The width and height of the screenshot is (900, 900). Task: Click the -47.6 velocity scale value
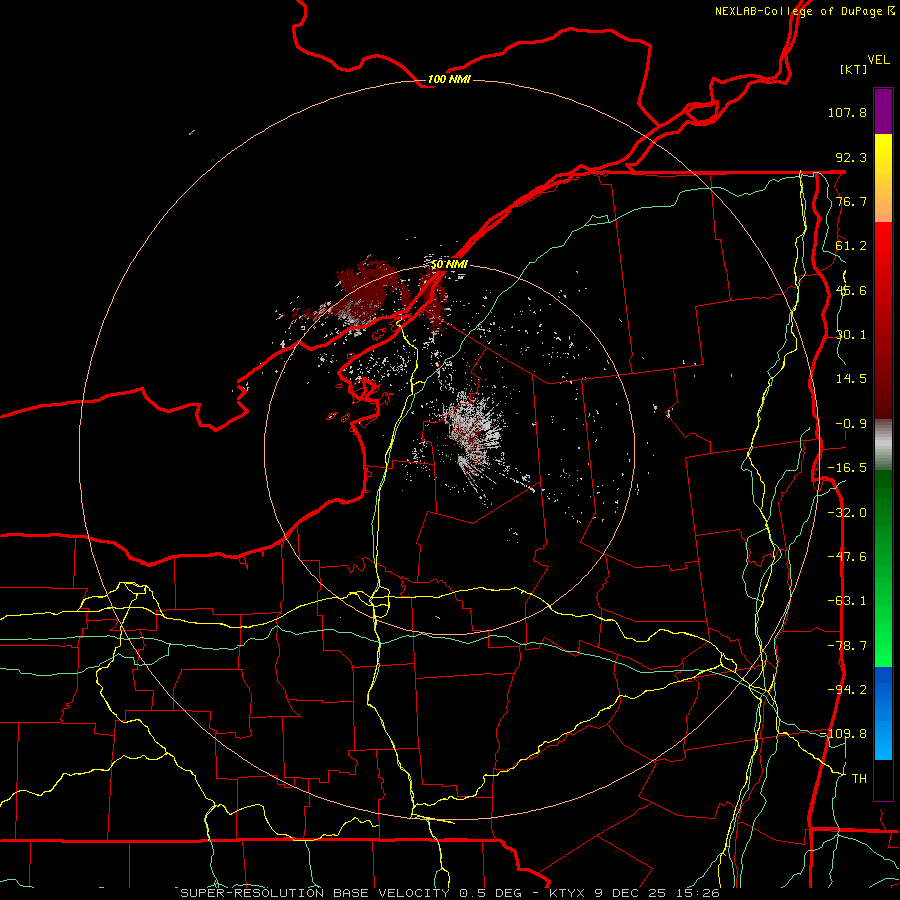[847, 557]
